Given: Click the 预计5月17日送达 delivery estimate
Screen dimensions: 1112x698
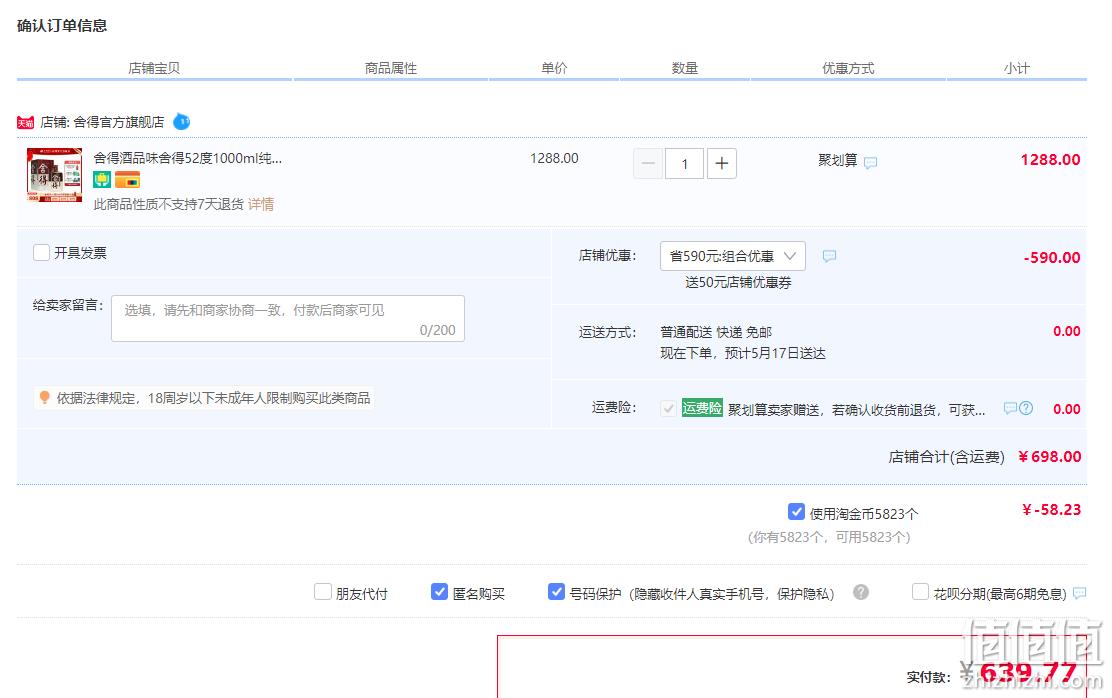Looking at the screenshot, I should (775, 353).
